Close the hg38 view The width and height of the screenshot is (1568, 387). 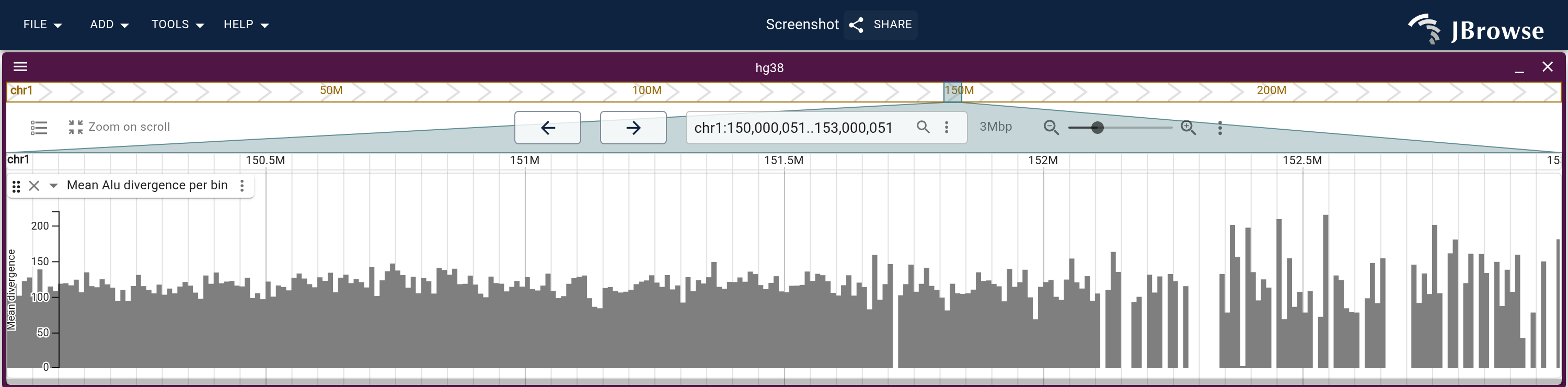point(1547,66)
